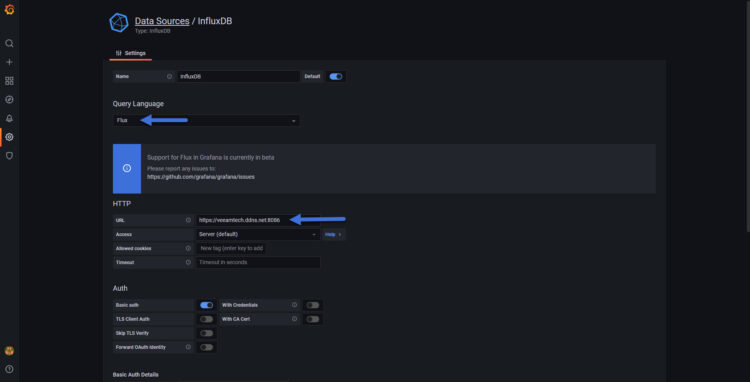Click the 'Type: InfluxDB' subtitle

click(x=153, y=31)
